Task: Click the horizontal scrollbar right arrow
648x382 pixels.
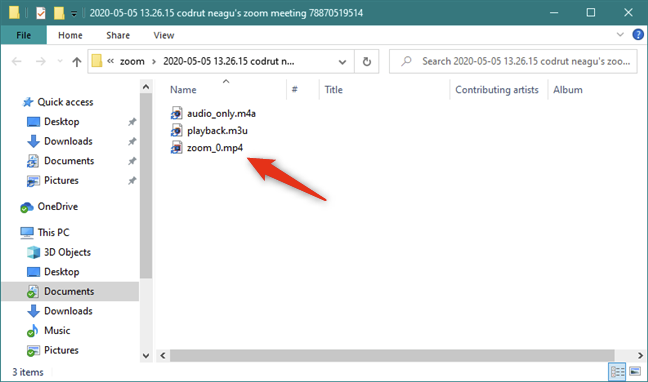Action: coord(640,356)
